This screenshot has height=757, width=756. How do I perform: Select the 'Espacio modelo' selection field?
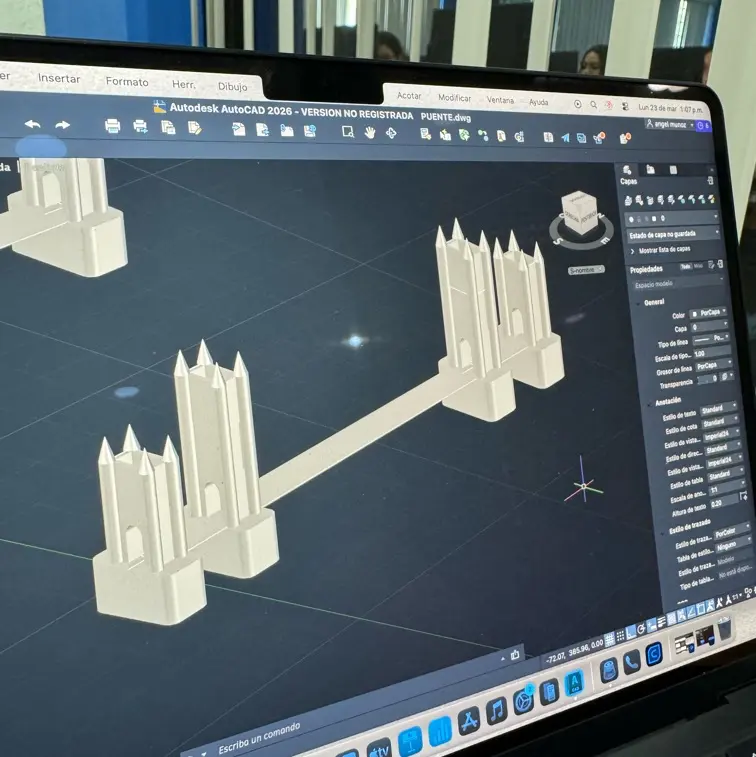[x=678, y=284]
